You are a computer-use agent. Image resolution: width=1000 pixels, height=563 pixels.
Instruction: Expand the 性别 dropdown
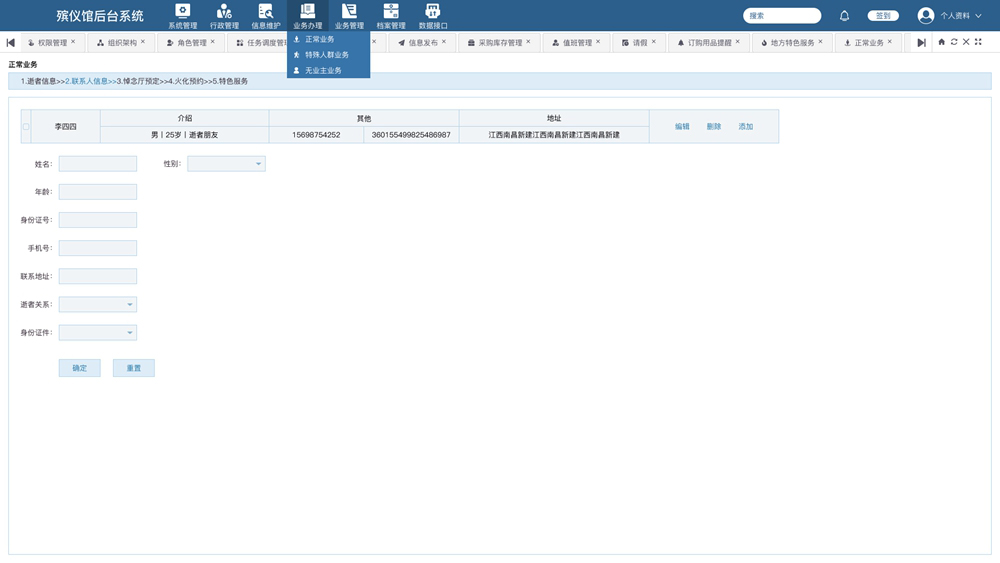coord(227,164)
